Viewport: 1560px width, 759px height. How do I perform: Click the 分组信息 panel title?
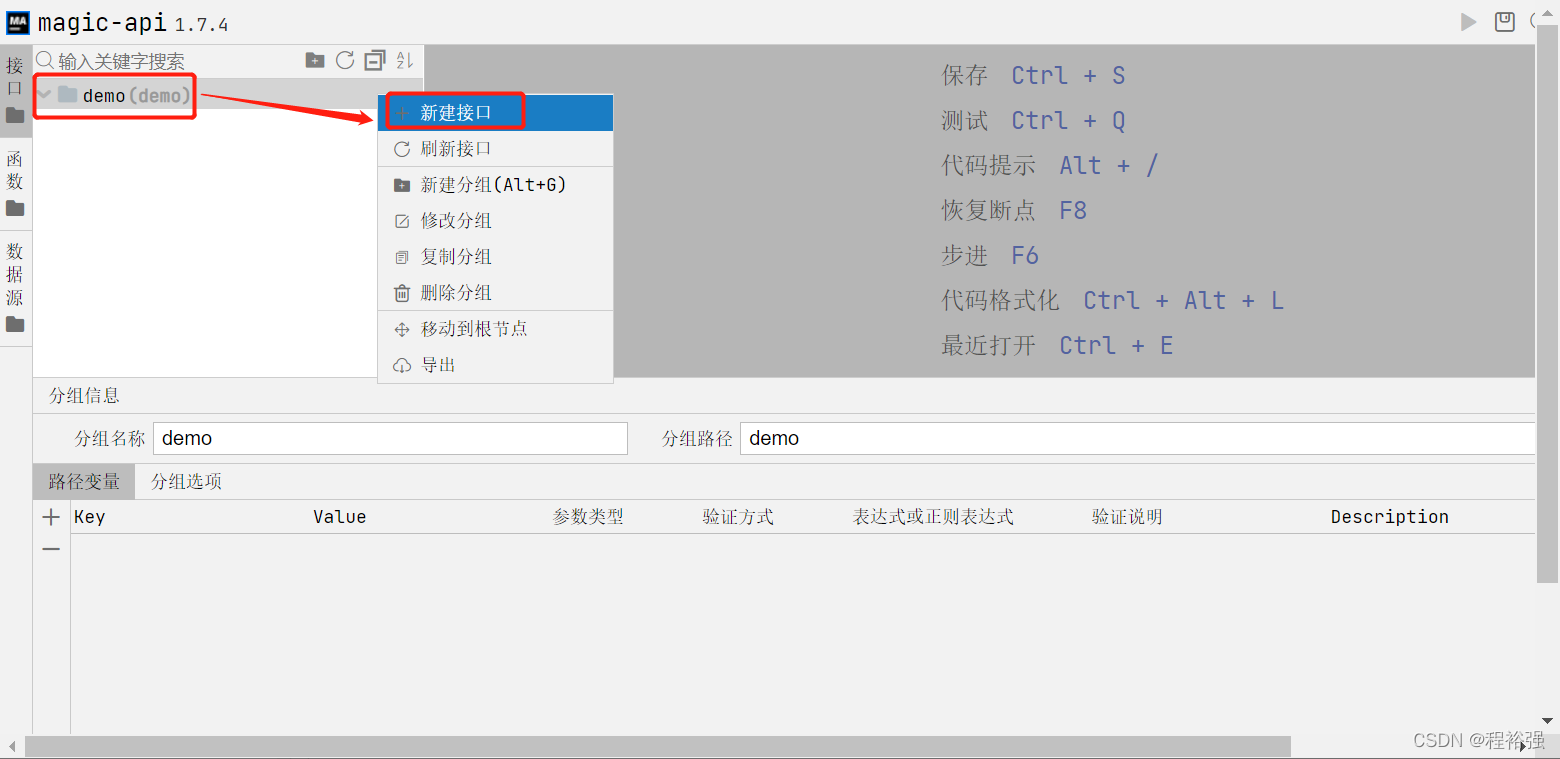click(84, 395)
